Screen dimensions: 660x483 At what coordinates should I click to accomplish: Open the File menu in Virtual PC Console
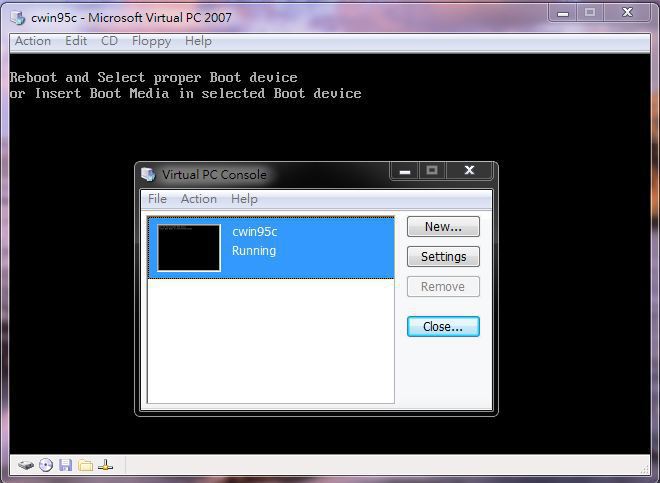[x=157, y=199]
